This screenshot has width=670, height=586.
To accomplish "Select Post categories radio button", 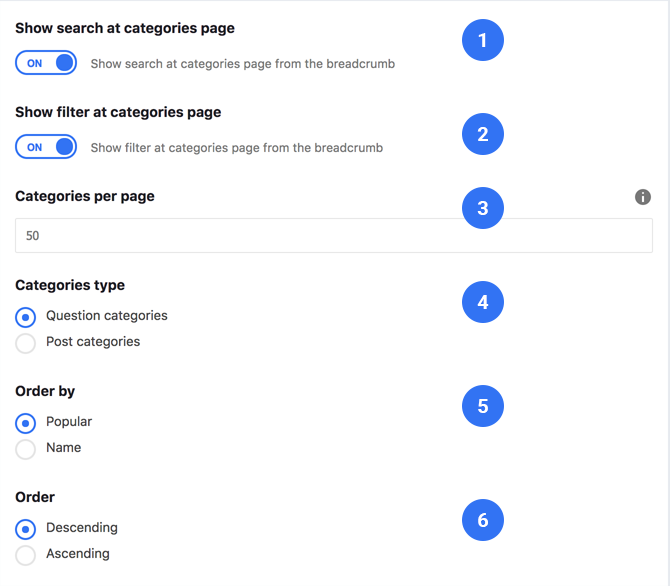I will pyautogui.click(x=26, y=343).
